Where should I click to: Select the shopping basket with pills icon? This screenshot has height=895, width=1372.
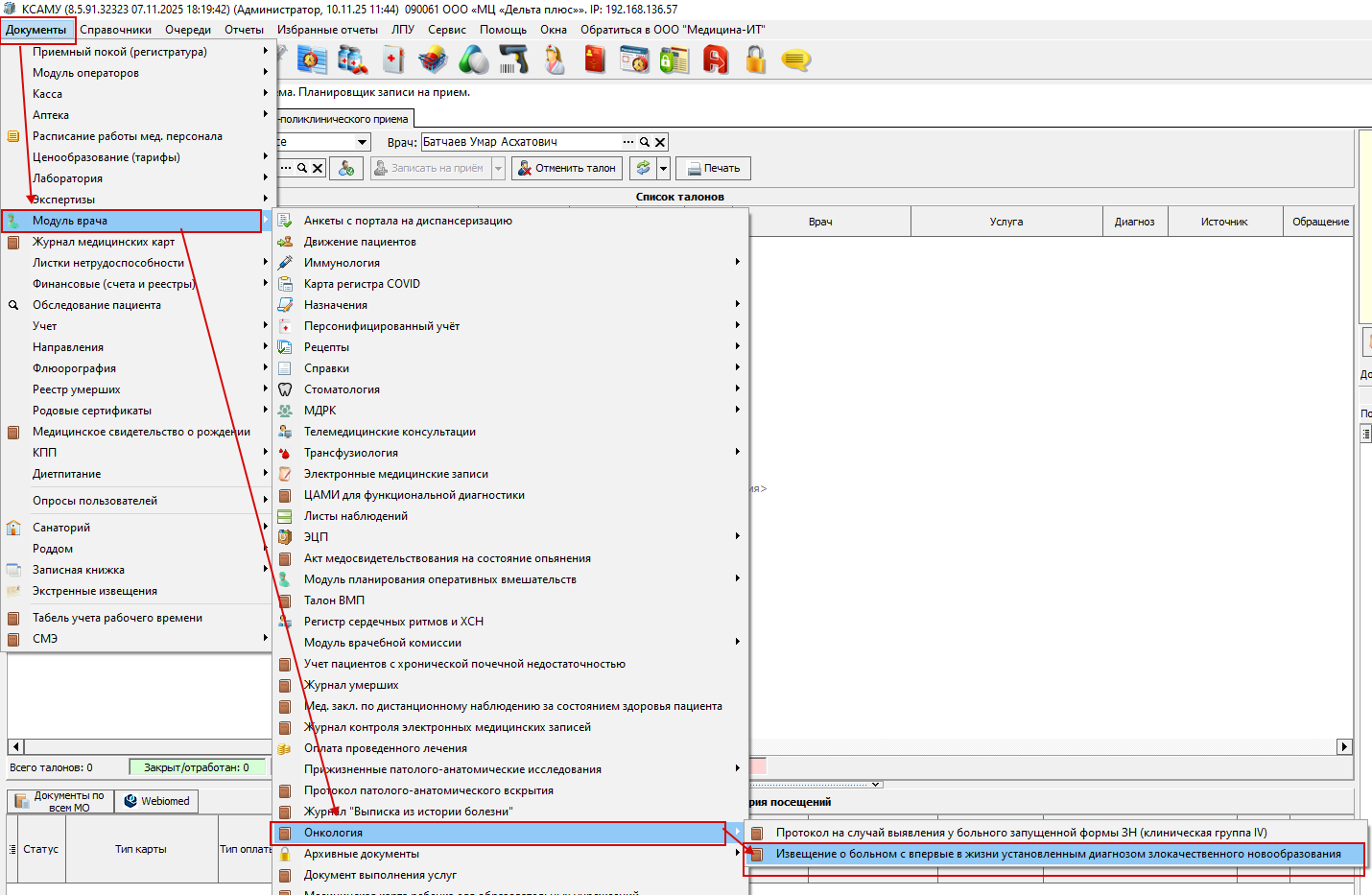coord(433,60)
